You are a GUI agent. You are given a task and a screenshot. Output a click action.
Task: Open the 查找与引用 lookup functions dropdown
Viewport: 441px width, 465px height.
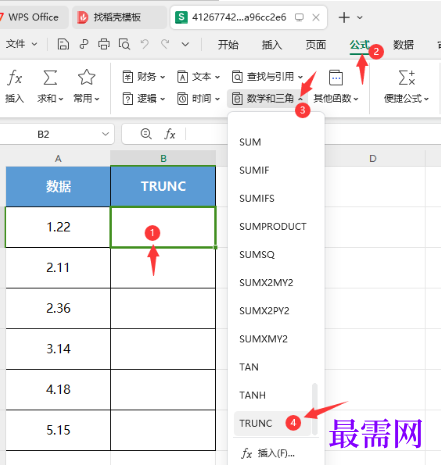point(267,77)
